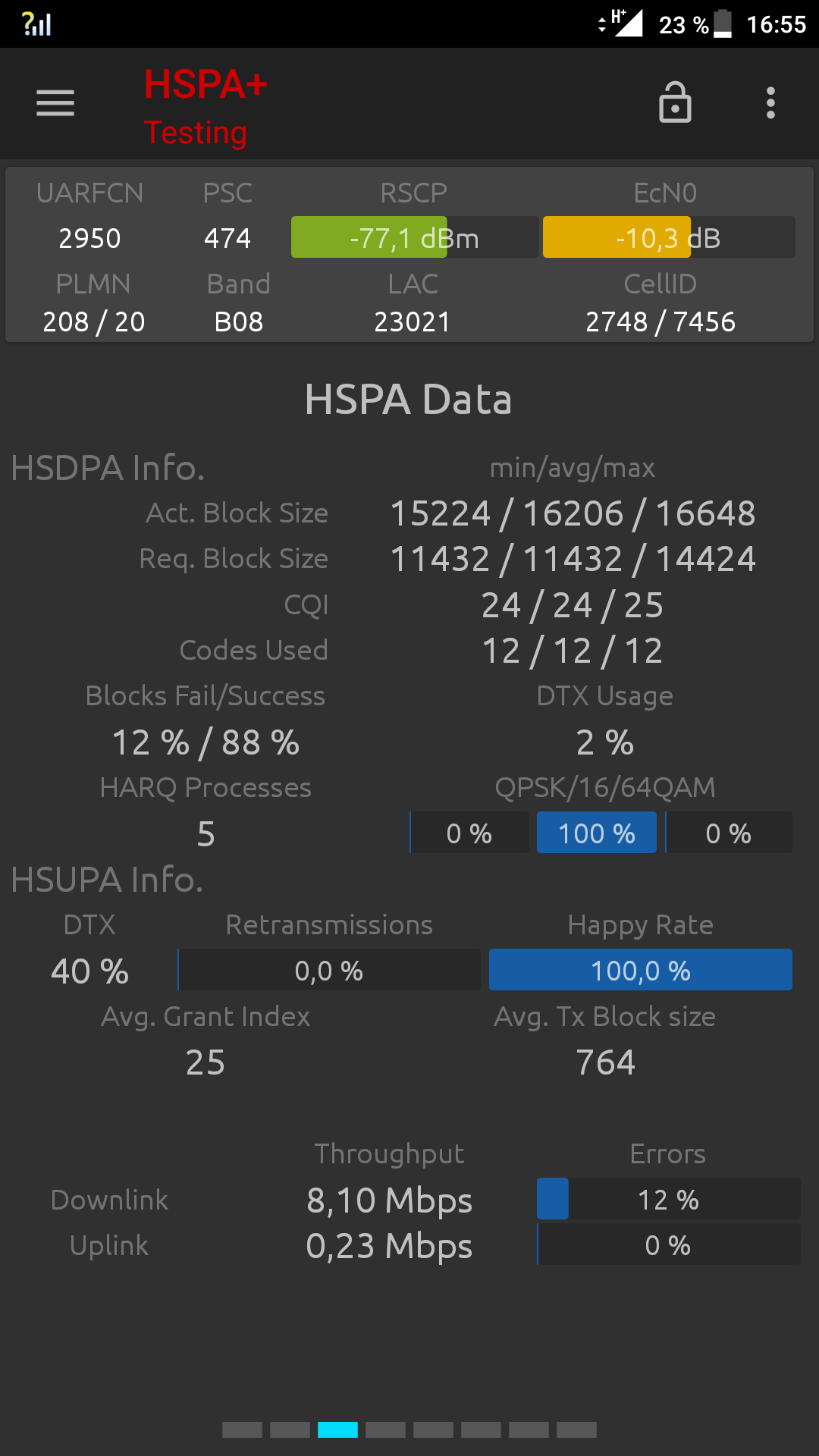Tap the Retransmissions 0,0 % bar
Viewport: 819px width, 1456px height.
pyautogui.click(x=329, y=970)
